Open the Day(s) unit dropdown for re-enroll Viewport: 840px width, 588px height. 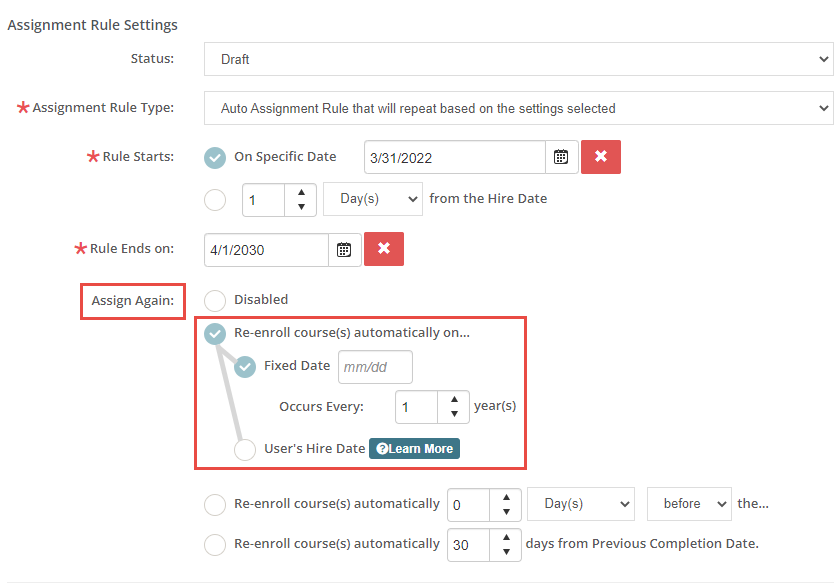[581, 504]
